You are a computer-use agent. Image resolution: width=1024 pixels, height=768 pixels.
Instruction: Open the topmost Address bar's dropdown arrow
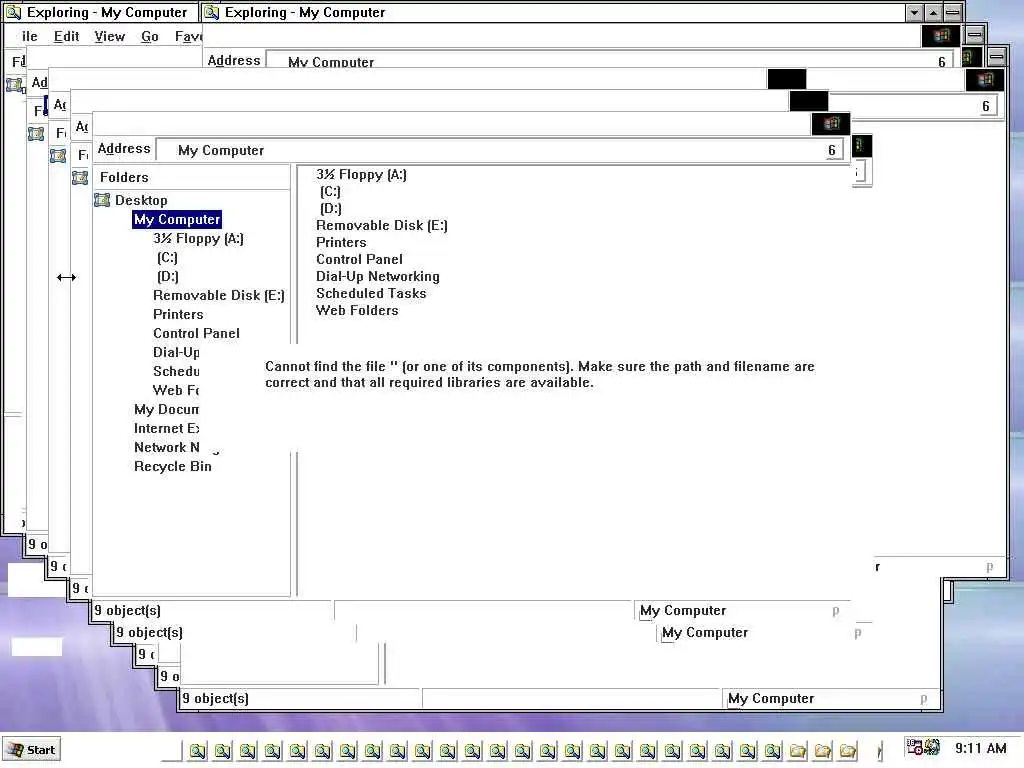942,61
